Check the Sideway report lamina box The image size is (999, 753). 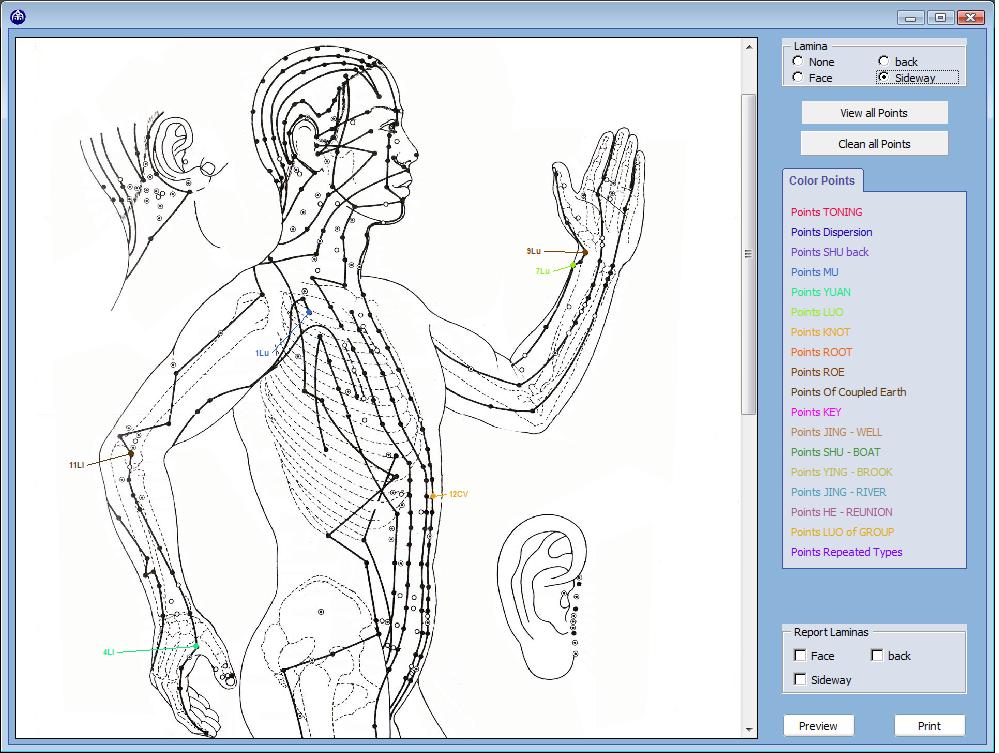tap(800, 680)
